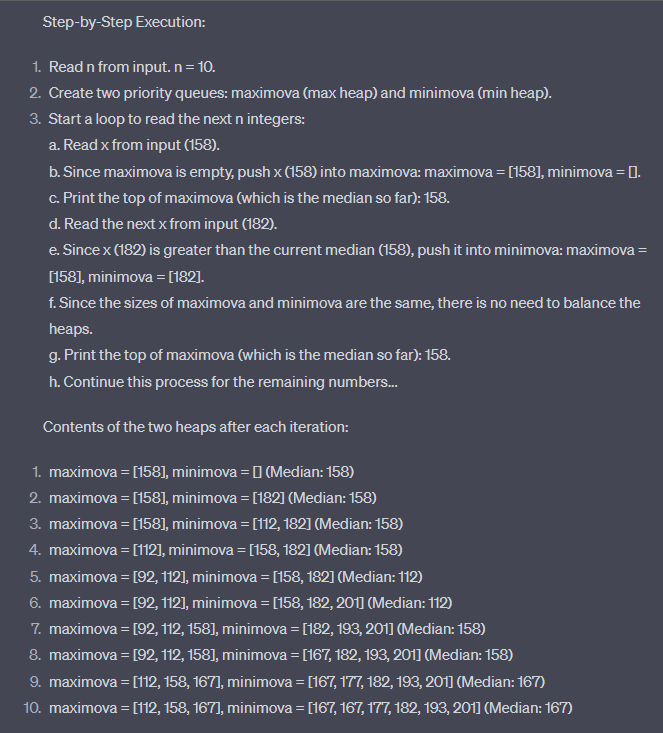Click the 'Create two priority queues' step
663x733 pixels.
point(300,93)
